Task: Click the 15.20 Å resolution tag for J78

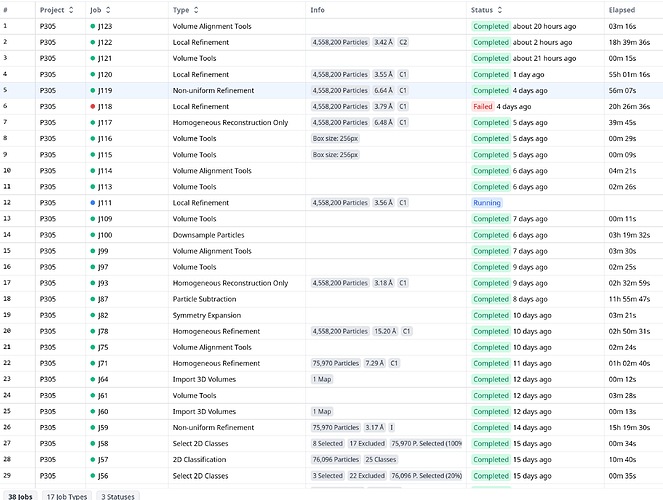Action: pyautogui.click(x=385, y=331)
